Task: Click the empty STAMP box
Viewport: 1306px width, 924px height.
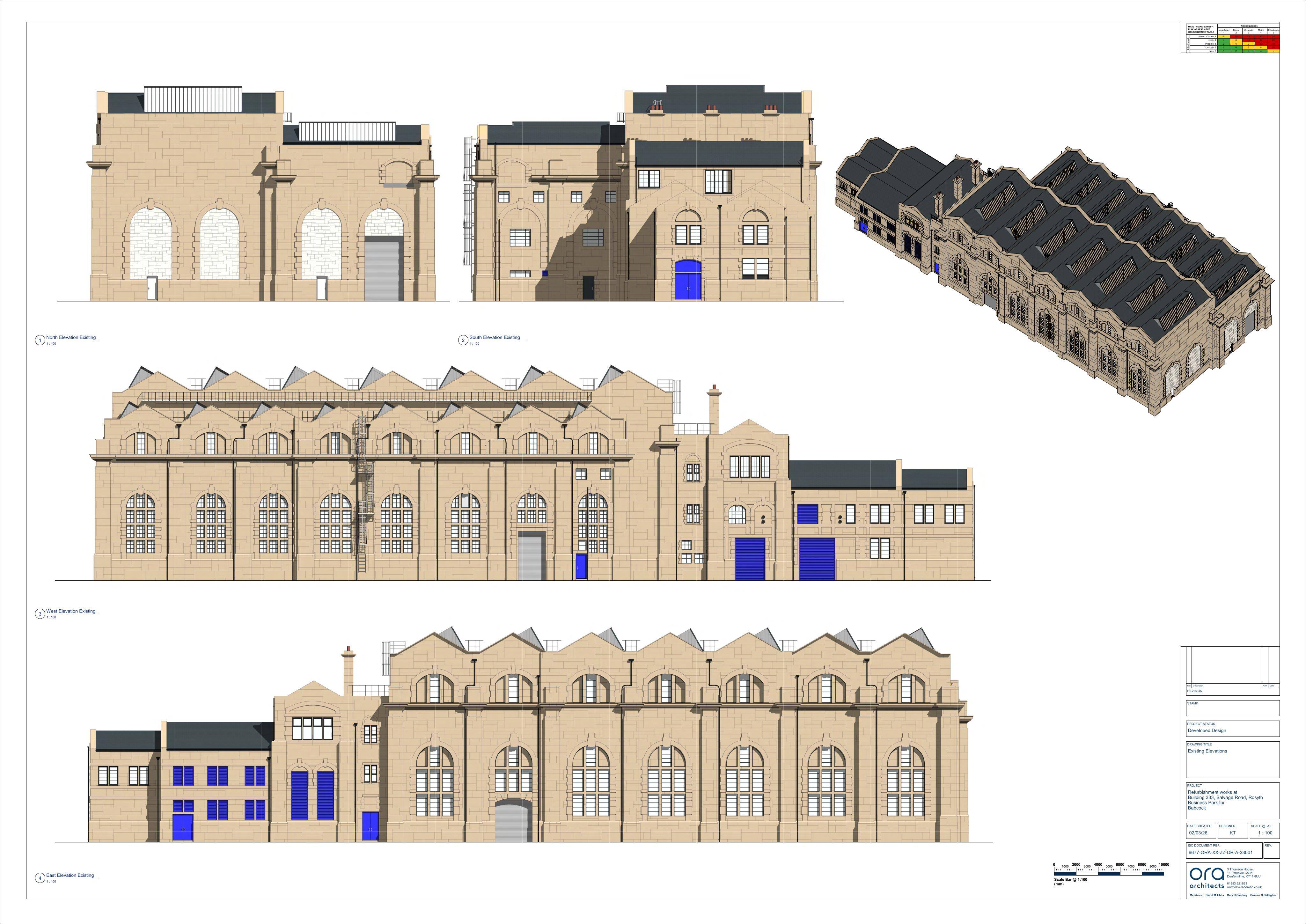Action: (x=1233, y=708)
